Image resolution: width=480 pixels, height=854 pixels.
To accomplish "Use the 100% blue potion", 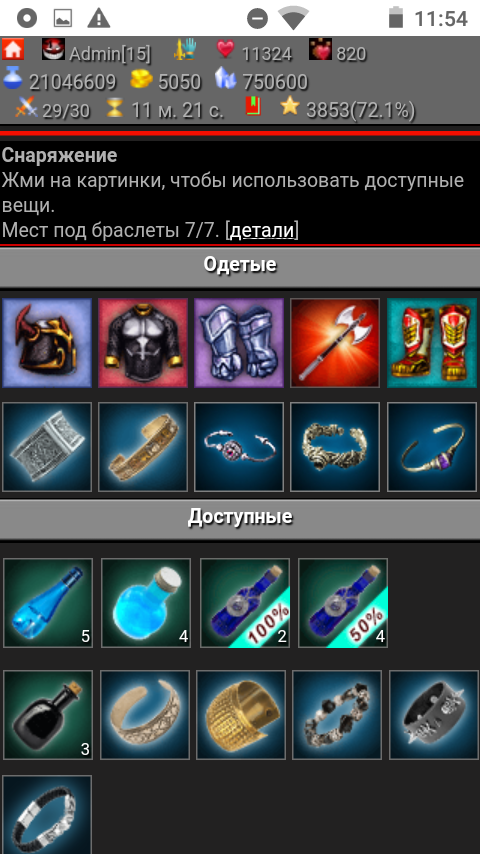I will point(245,603).
